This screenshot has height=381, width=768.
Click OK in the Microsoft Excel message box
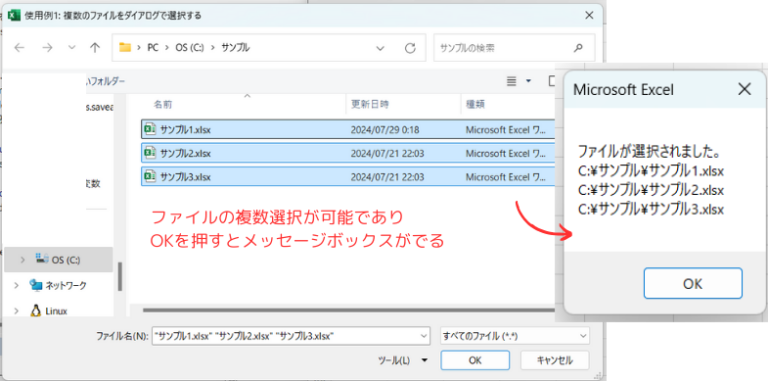(x=693, y=284)
